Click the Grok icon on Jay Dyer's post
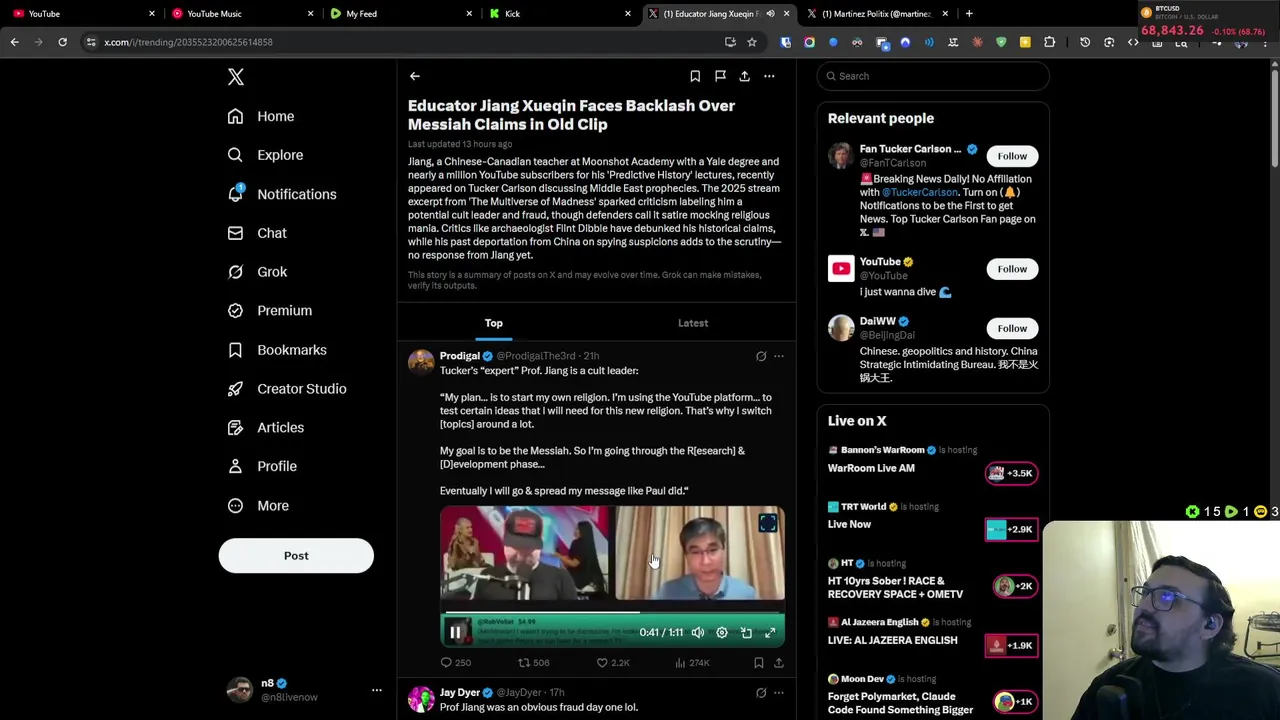The width and height of the screenshot is (1280, 720). (761, 692)
